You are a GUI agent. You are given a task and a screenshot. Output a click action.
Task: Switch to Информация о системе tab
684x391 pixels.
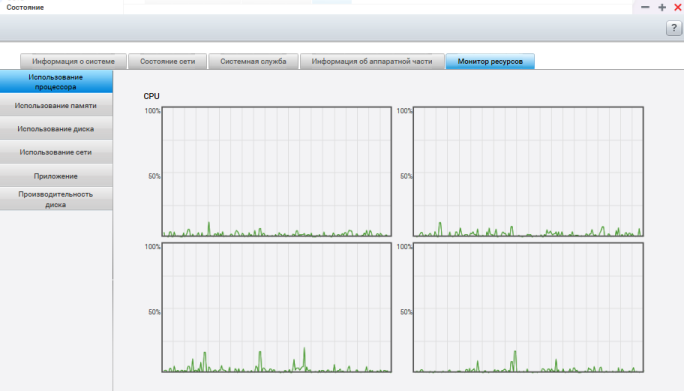[x=73, y=62]
